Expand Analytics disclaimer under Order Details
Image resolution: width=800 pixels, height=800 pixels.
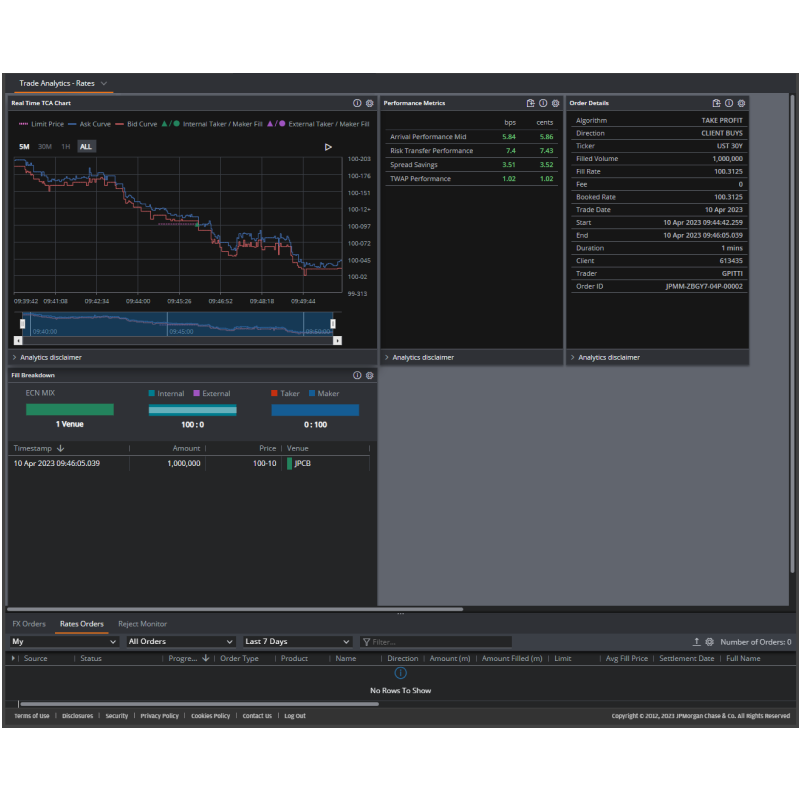608,357
